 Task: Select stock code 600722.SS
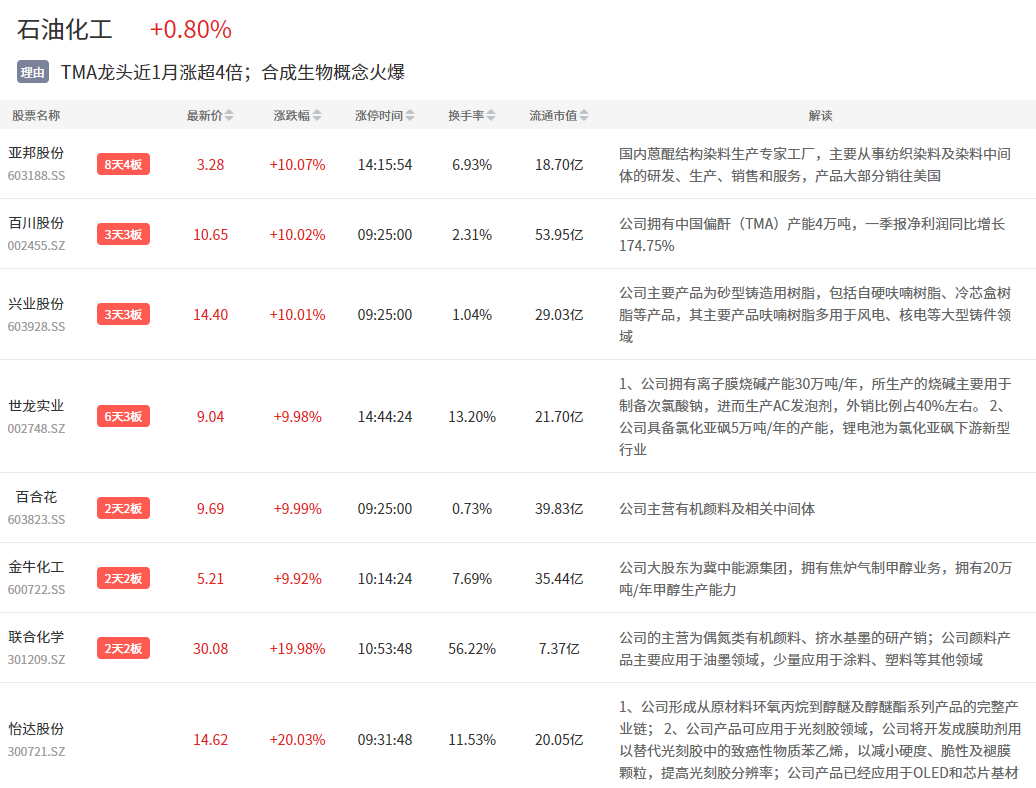[36, 591]
